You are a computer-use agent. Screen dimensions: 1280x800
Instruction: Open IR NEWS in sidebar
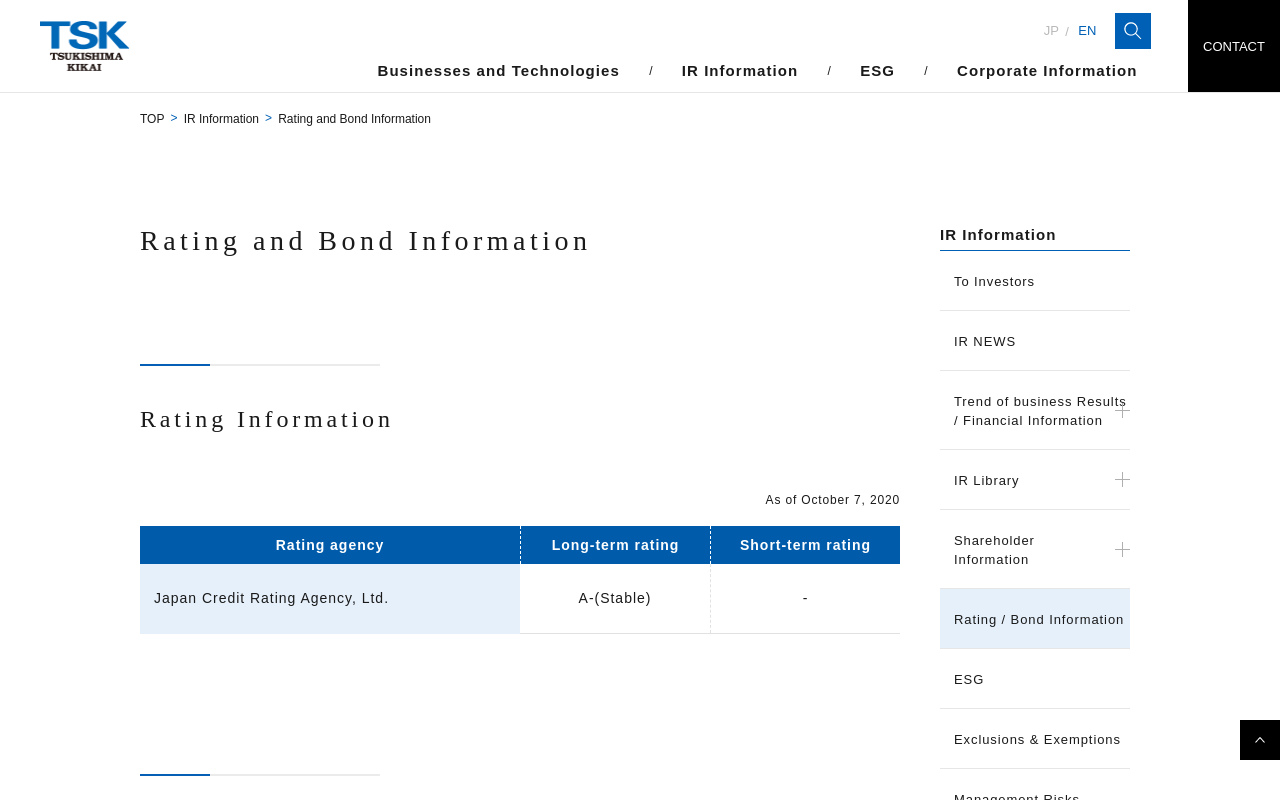click(x=985, y=342)
